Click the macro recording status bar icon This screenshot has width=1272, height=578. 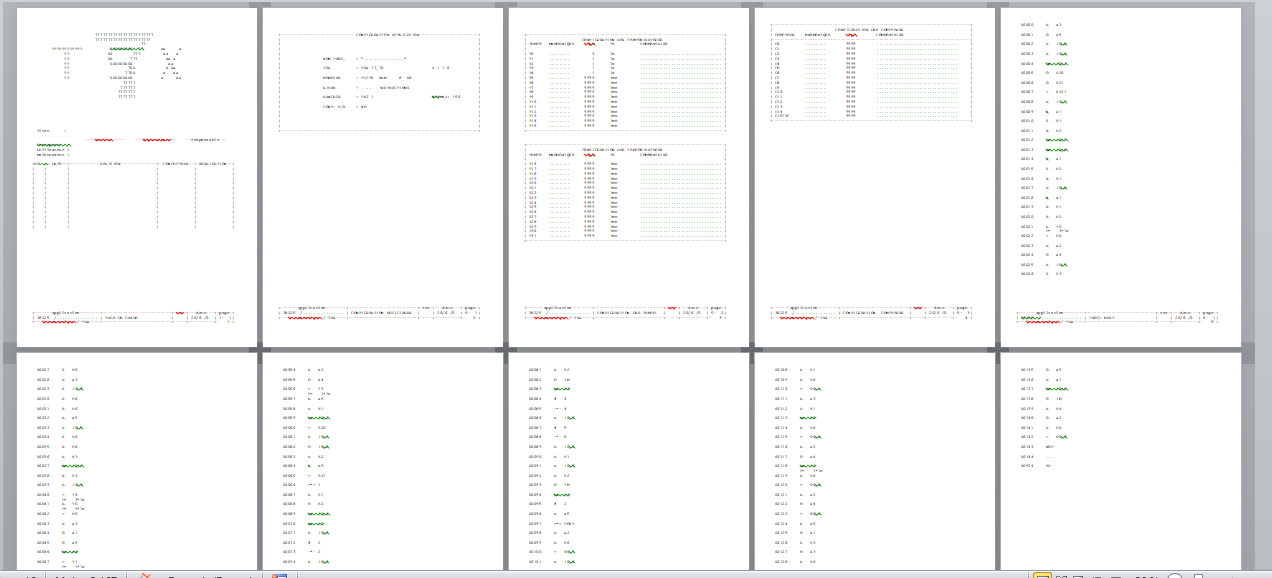coord(280,575)
